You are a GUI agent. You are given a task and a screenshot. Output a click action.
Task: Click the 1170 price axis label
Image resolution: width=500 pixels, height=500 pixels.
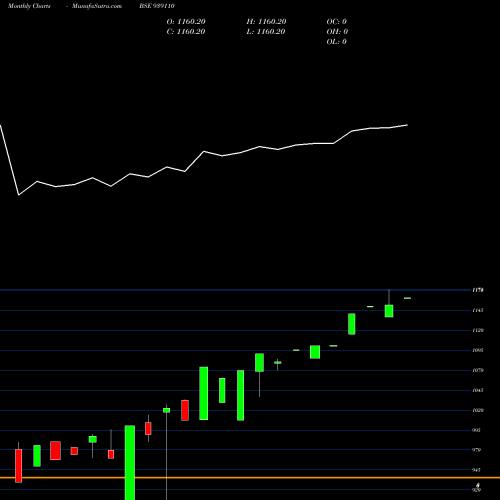point(478,290)
